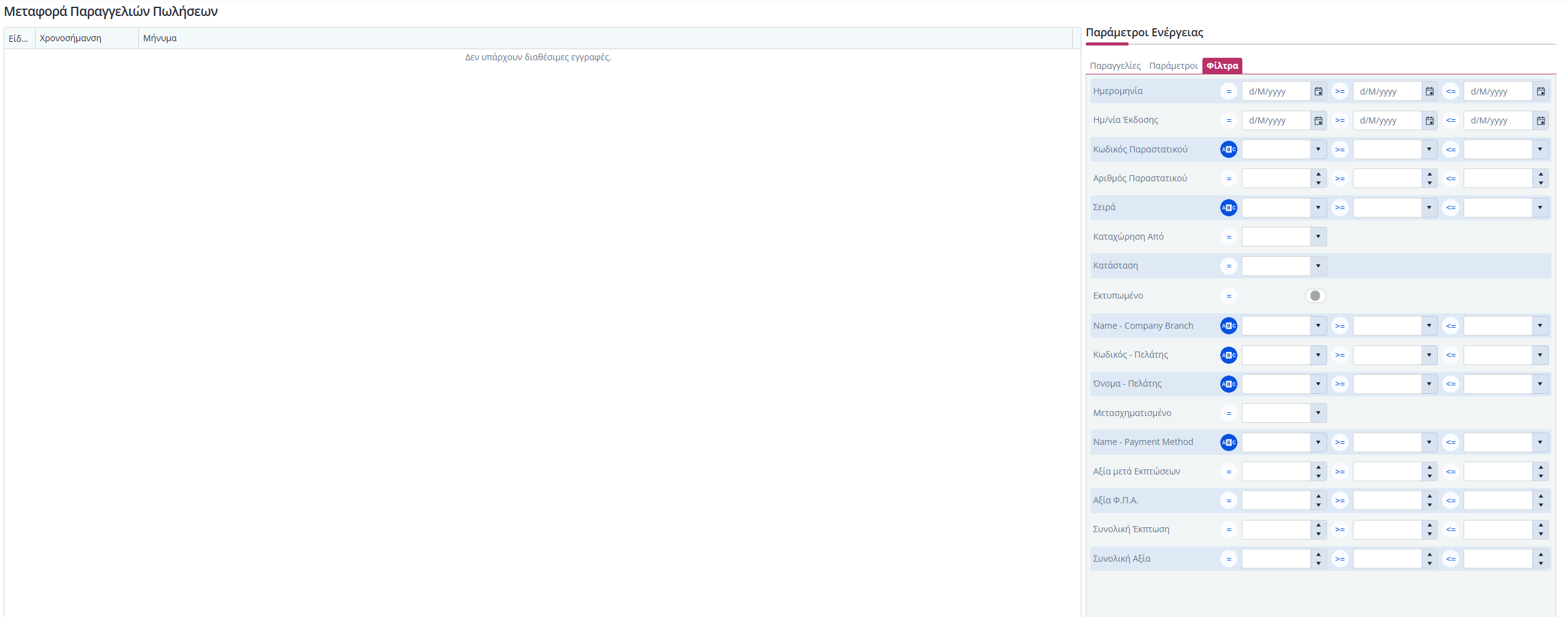
Task: Click ABC icon for Όνομα - Πελάτης
Action: (x=1228, y=384)
